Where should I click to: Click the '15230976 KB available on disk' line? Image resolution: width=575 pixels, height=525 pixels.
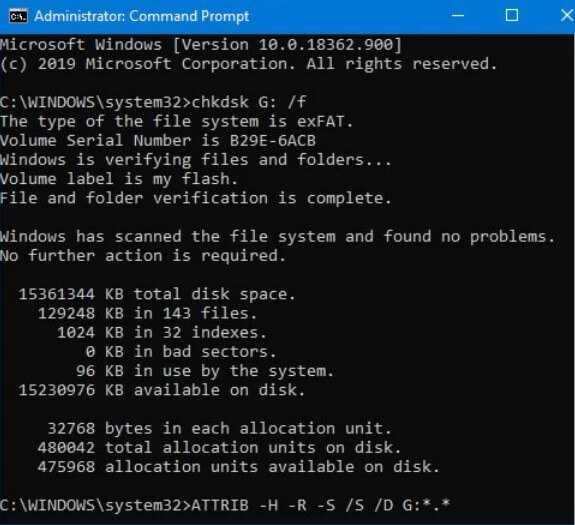[x=162, y=390]
